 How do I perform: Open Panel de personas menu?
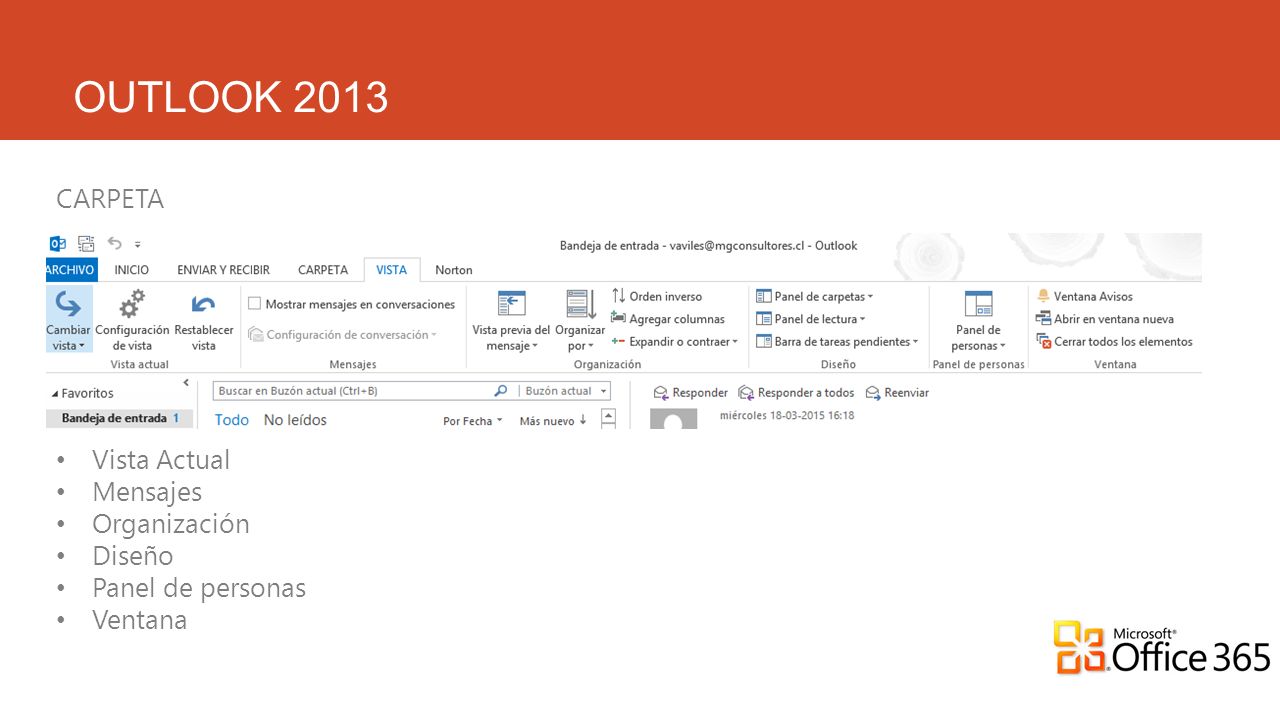pos(978,319)
